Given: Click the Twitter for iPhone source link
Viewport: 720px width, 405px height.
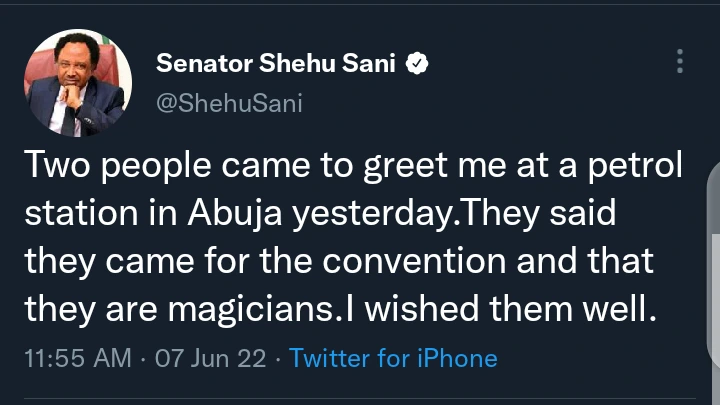Looking at the screenshot, I should (x=393, y=357).
